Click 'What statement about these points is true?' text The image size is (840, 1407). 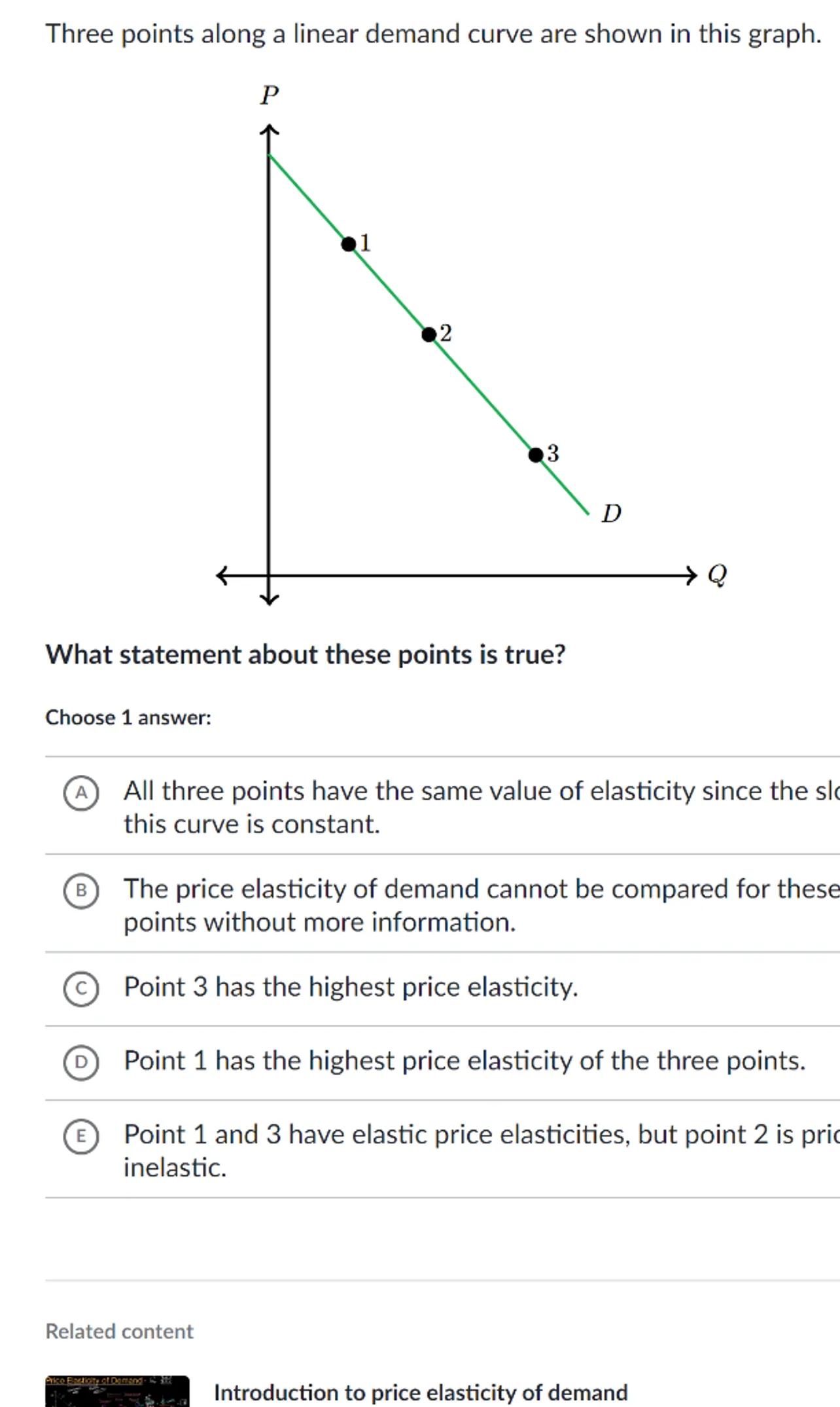pos(306,654)
